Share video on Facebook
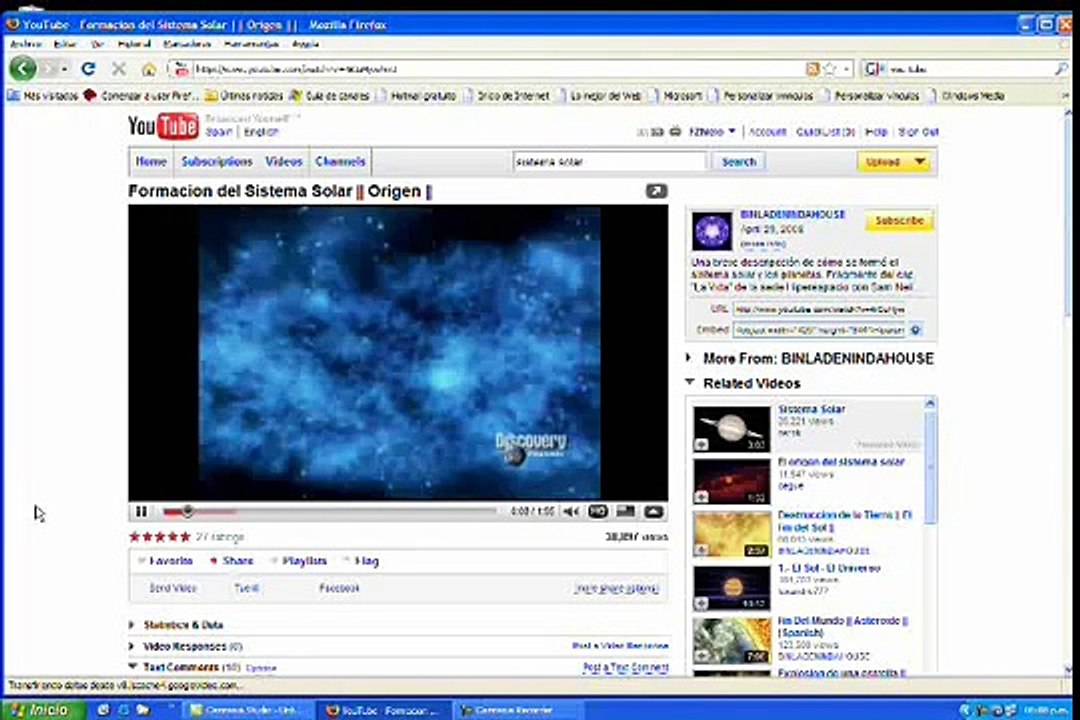 click(338, 588)
